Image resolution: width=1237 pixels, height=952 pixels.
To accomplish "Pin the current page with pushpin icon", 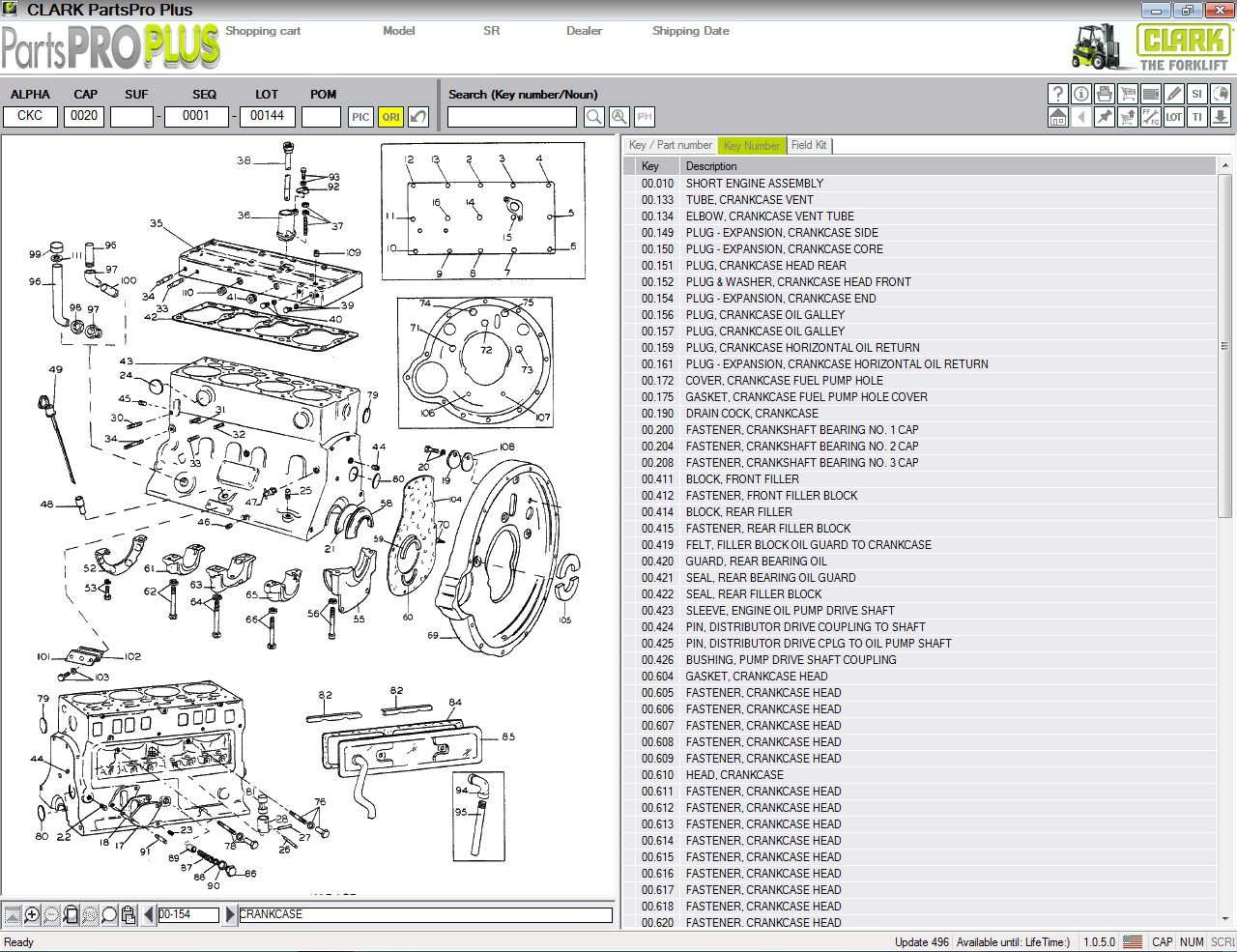I will [1105, 117].
